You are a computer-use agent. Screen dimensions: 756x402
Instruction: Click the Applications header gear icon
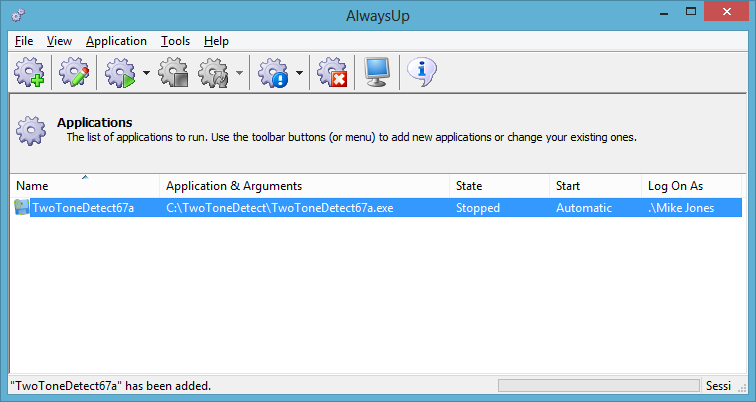(31, 130)
